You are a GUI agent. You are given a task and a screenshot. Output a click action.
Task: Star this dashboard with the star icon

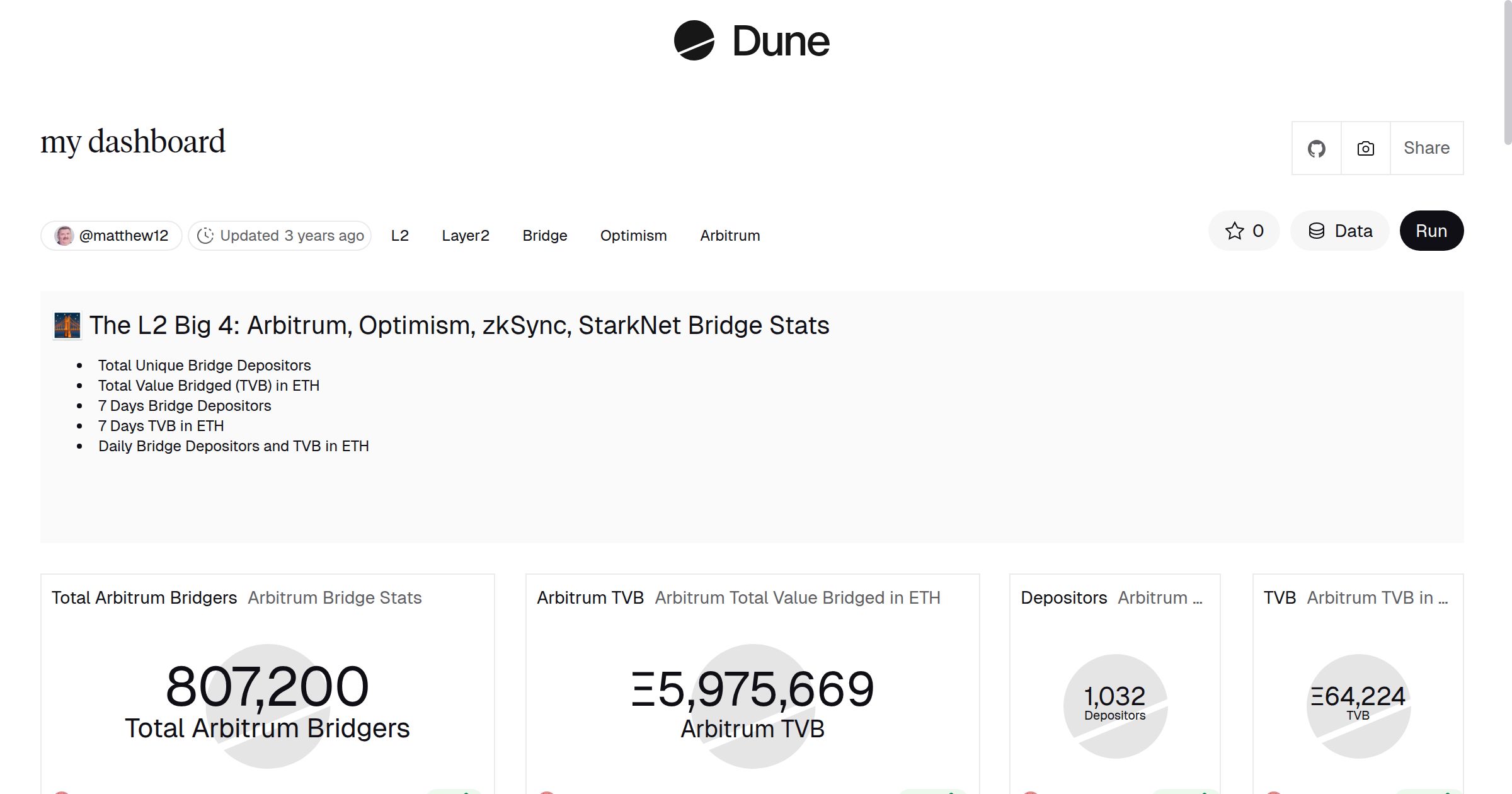[x=1234, y=231]
